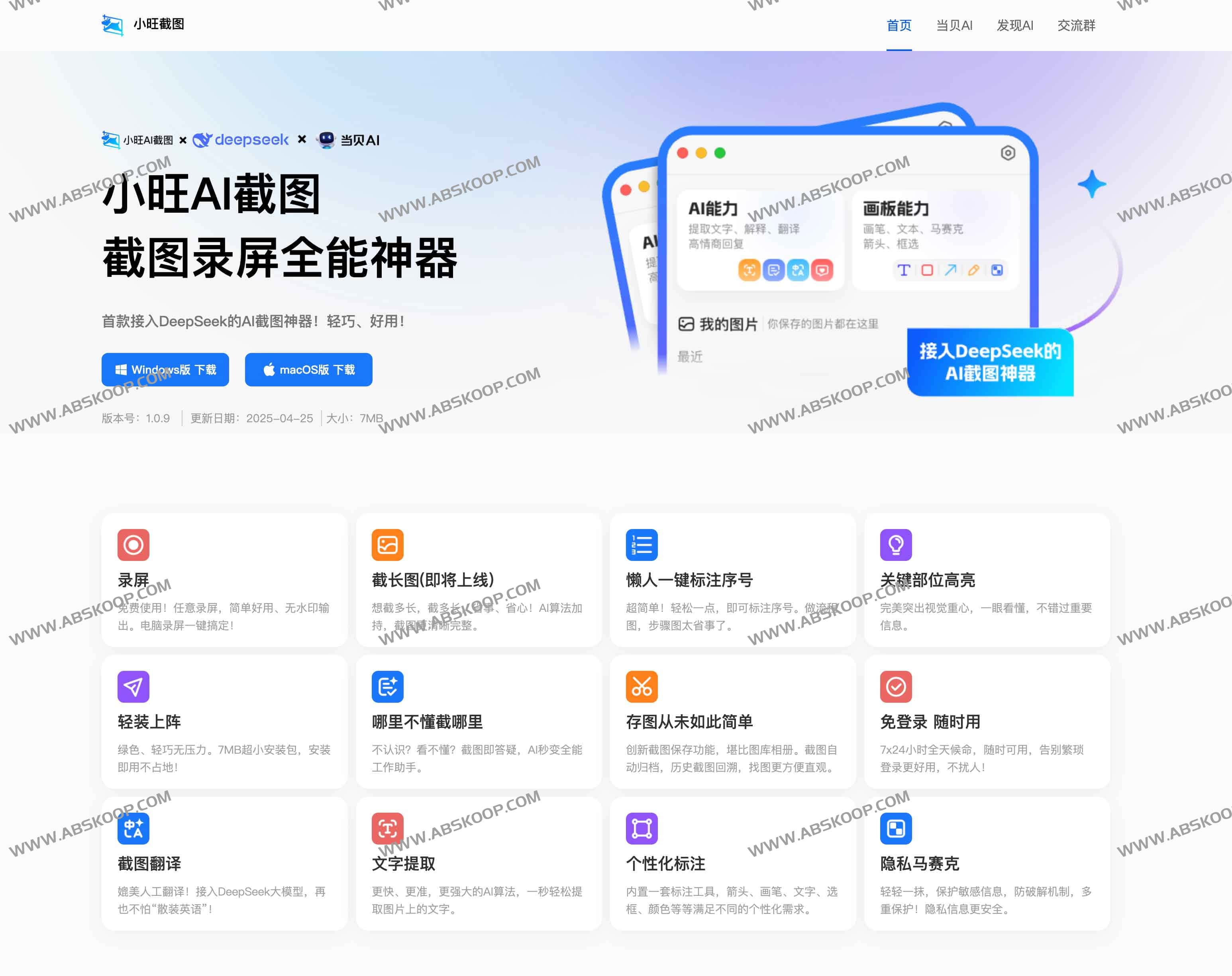The height and width of the screenshot is (976, 1232).
Task: Click the 大小：7MB text
Action: pos(354,418)
